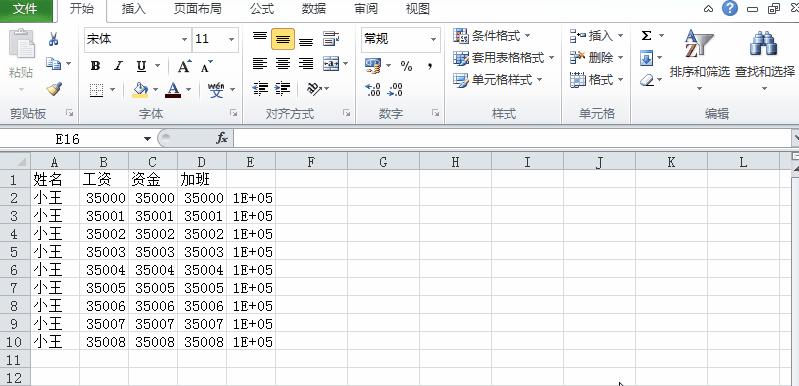Expand the 插入 cells dropdown
This screenshot has width=799, height=386.
click(620, 36)
